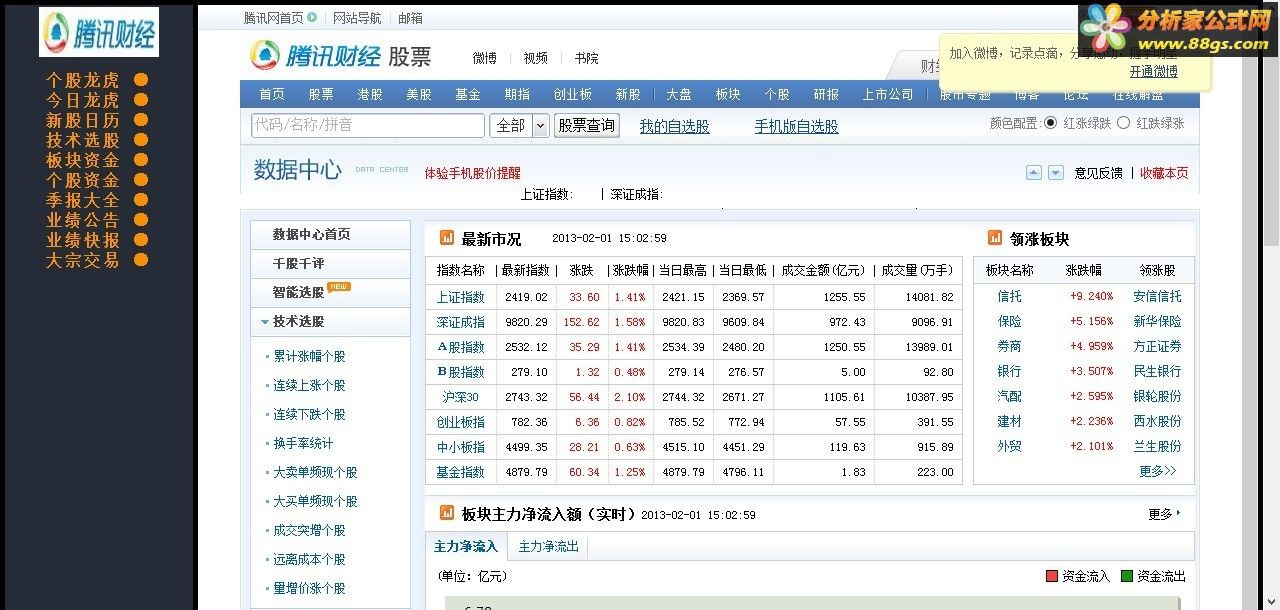
Task: Switch to the 主力净流出 tab
Action: click(x=548, y=546)
